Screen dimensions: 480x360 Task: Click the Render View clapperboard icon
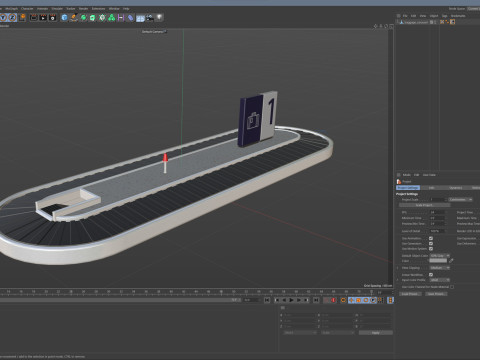[34, 18]
